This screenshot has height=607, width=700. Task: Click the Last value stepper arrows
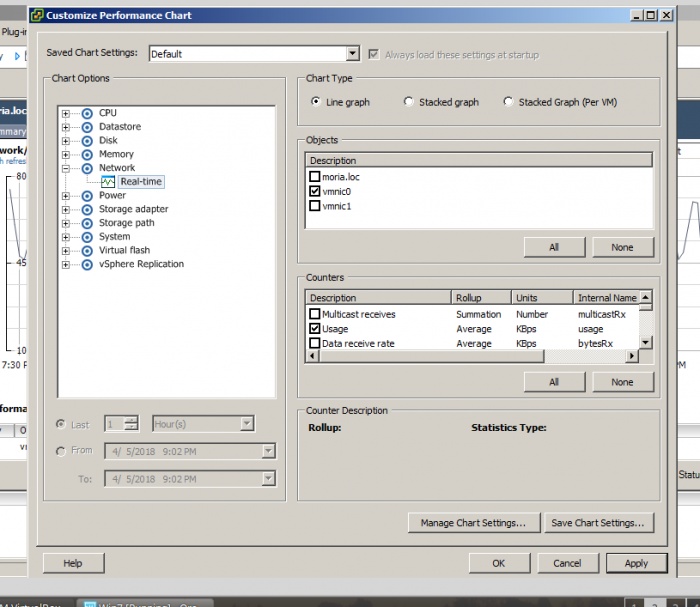[x=131, y=424]
